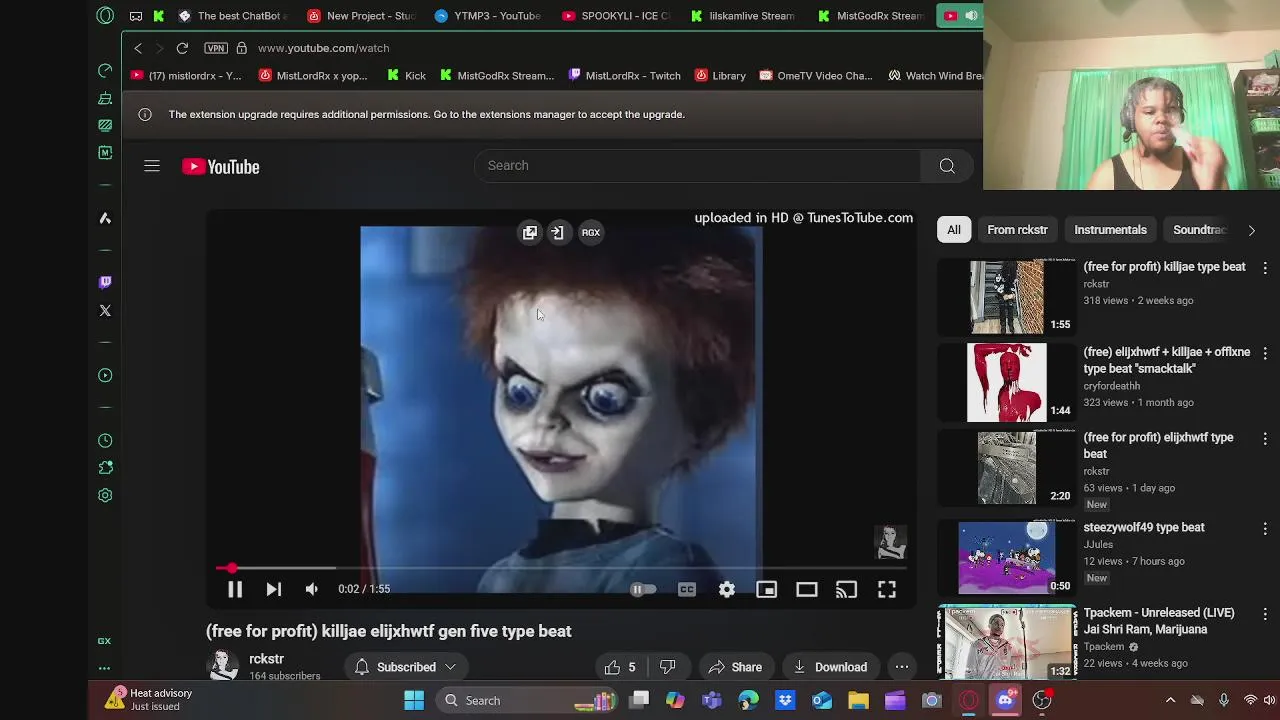Open options for Tpackem Unreleased video

point(1265,614)
